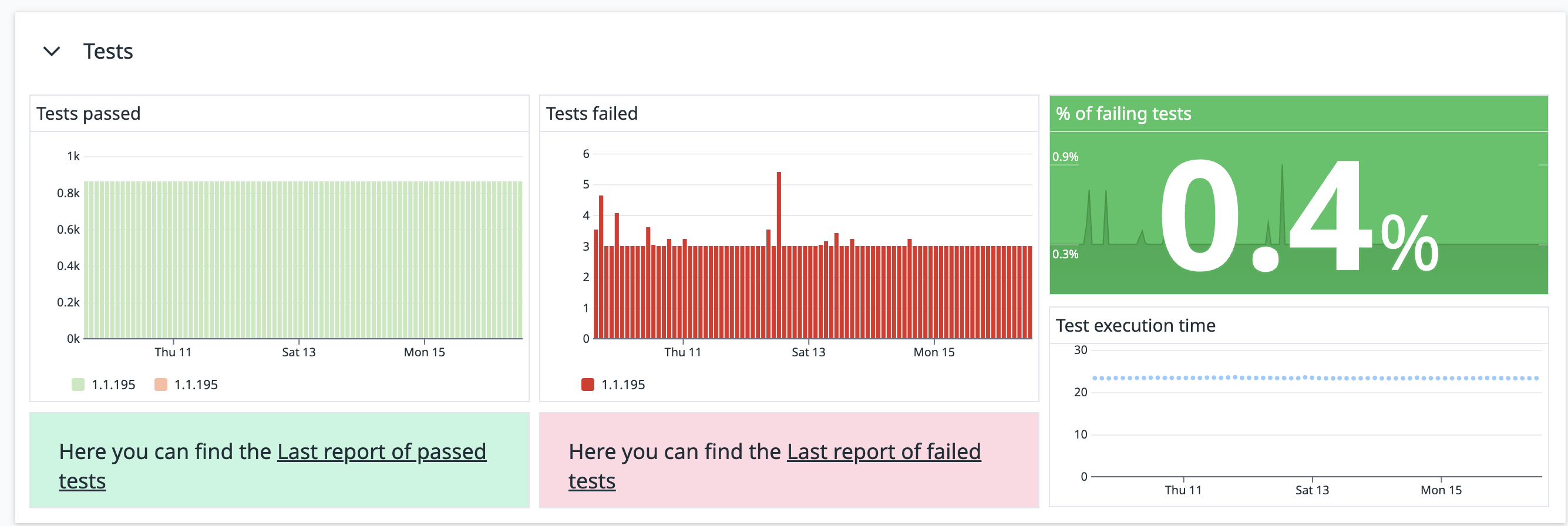Toggle the green 1.1.195 legend swatch
Viewport: 1568px width, 526px height.
click(x=78, y=385)
